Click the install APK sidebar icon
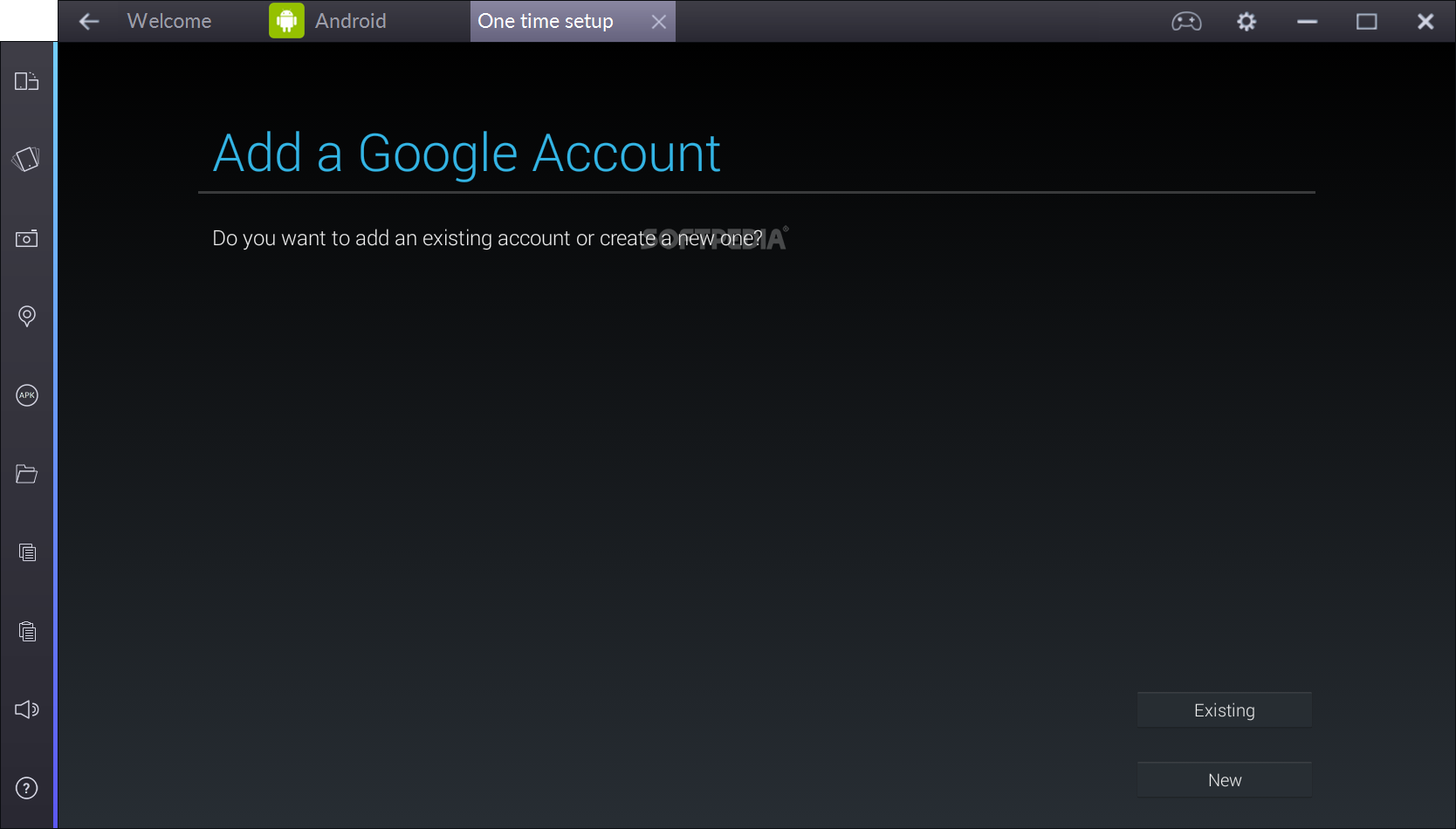Screen dimensions: 1456x829 tap(27, 395)
